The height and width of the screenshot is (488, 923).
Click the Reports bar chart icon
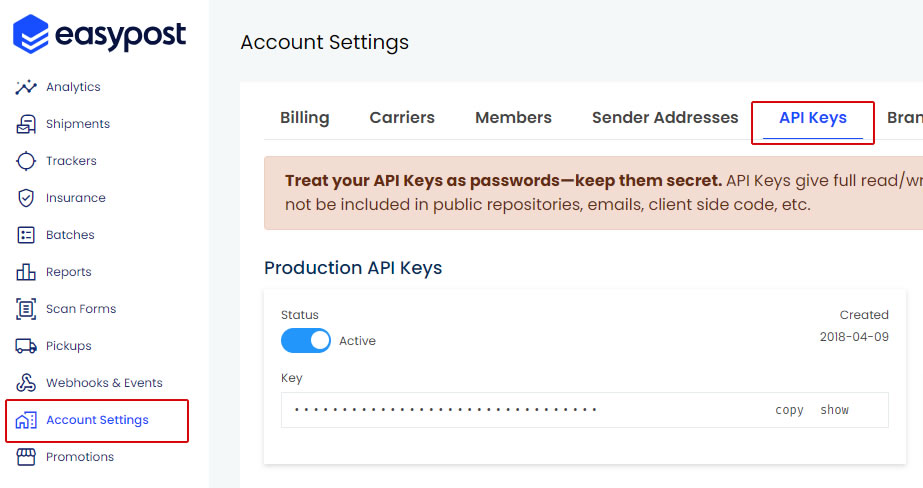(x=26, y=271)
